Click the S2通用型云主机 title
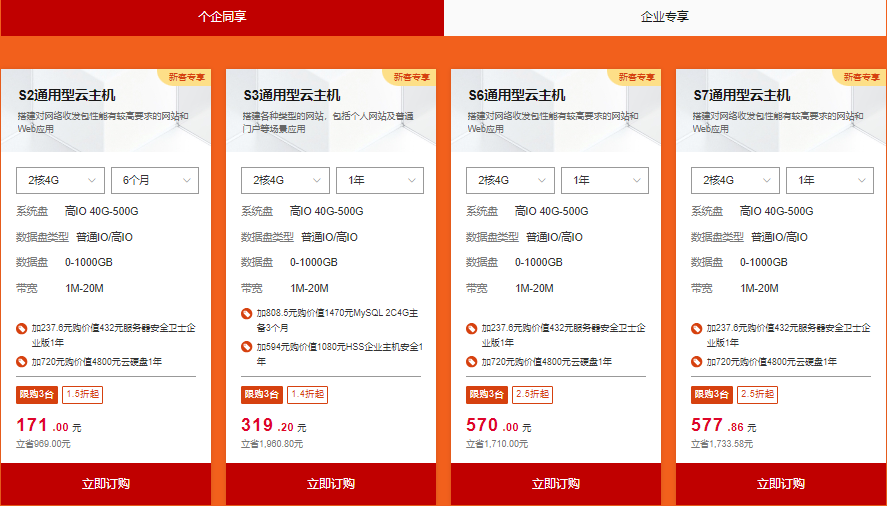 tap(67, 96)
